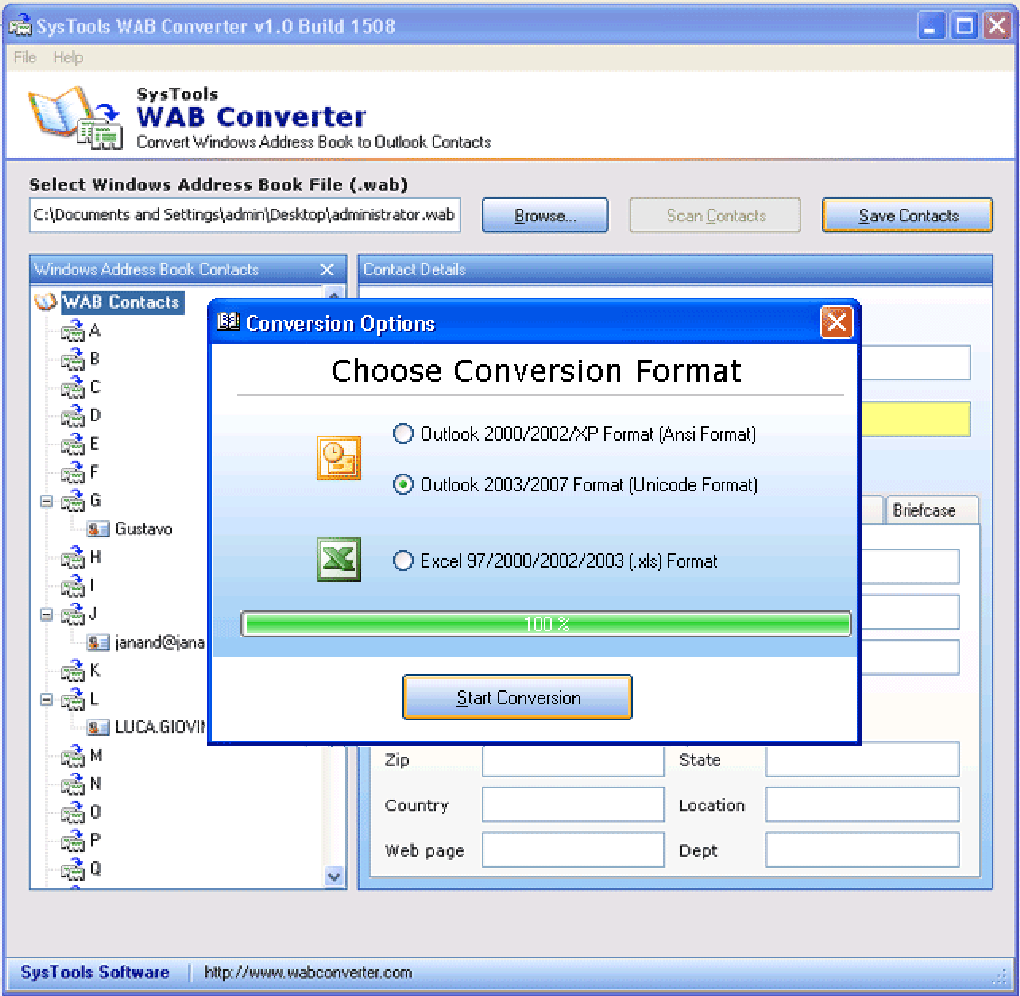1020x996 pixels.
Task: Click the contact card icon beside Gustavo
Action: 98,529
